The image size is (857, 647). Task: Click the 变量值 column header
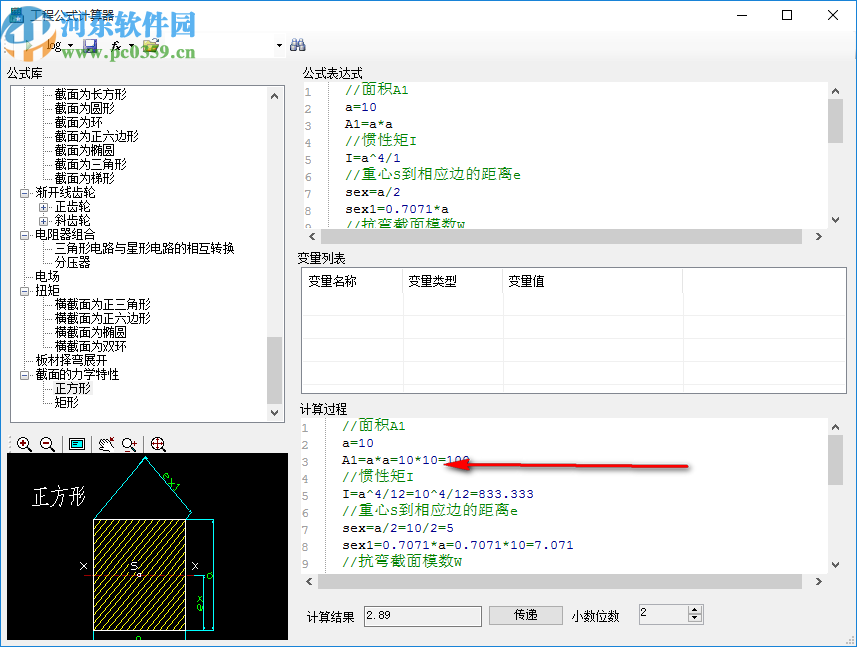point(592,282)
